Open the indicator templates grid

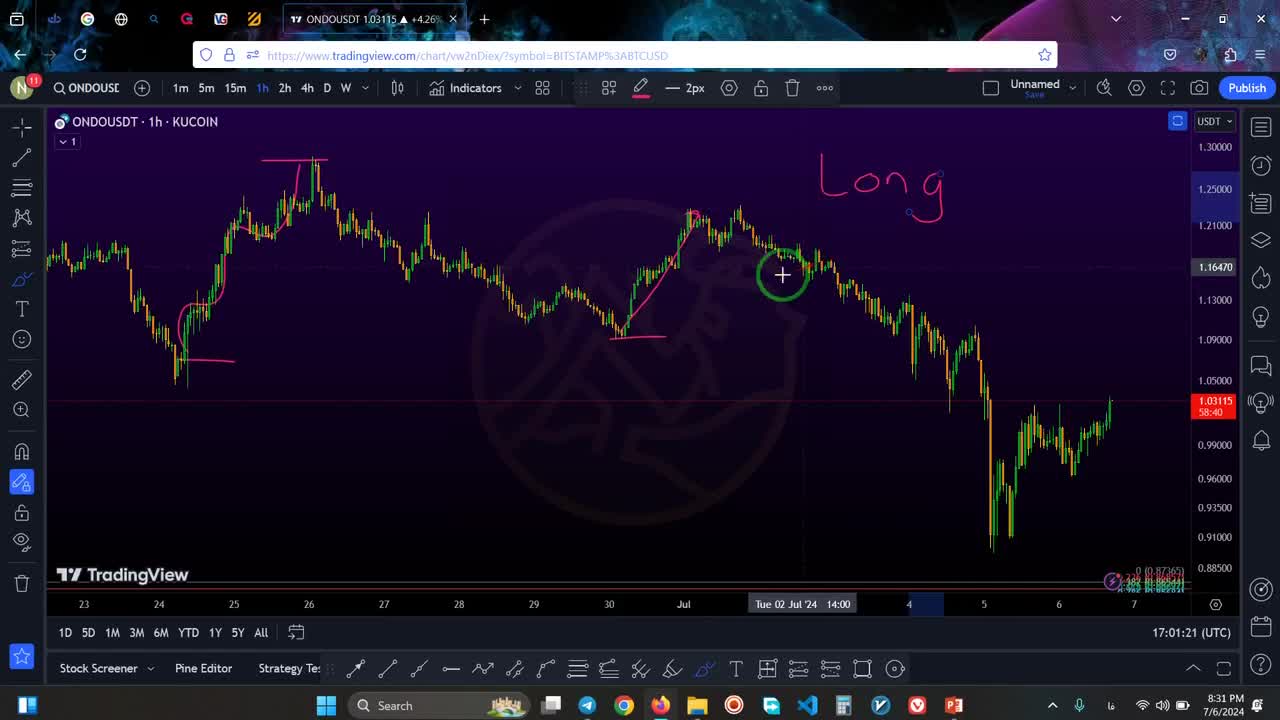tap(542, 88)
